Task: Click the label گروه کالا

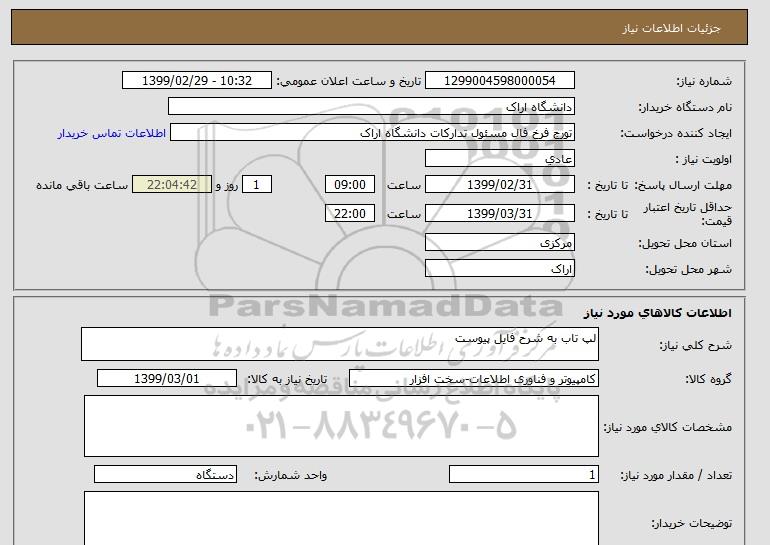Action: [x=709, y=379]
